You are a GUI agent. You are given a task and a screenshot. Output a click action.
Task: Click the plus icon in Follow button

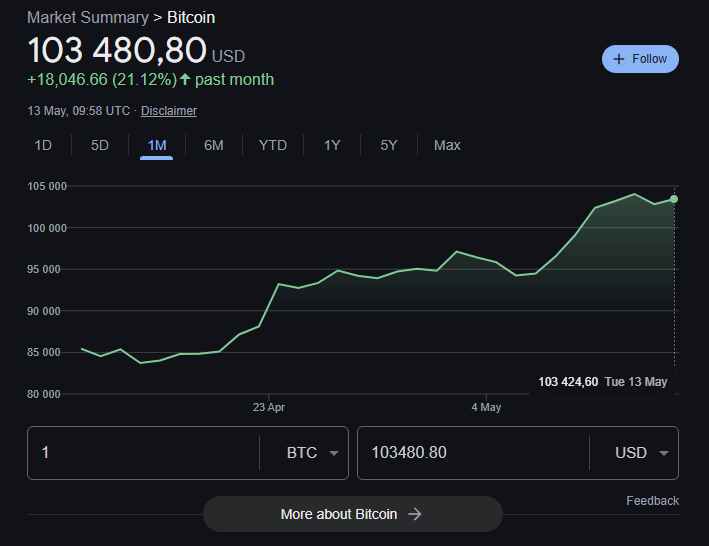click(619, 59)
